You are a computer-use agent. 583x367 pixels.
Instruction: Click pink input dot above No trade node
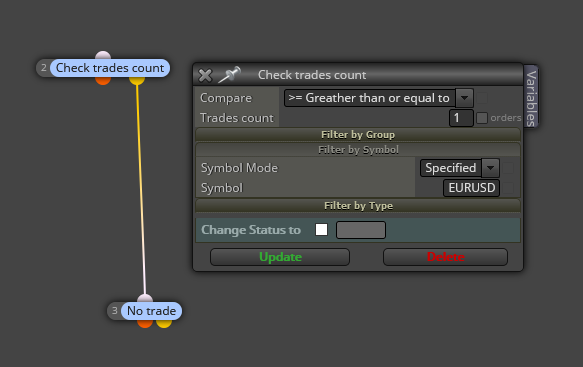click(145, 298)
